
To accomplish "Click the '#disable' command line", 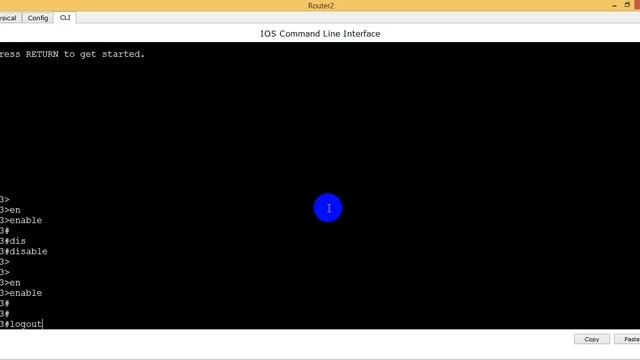I will click(24, 251).
